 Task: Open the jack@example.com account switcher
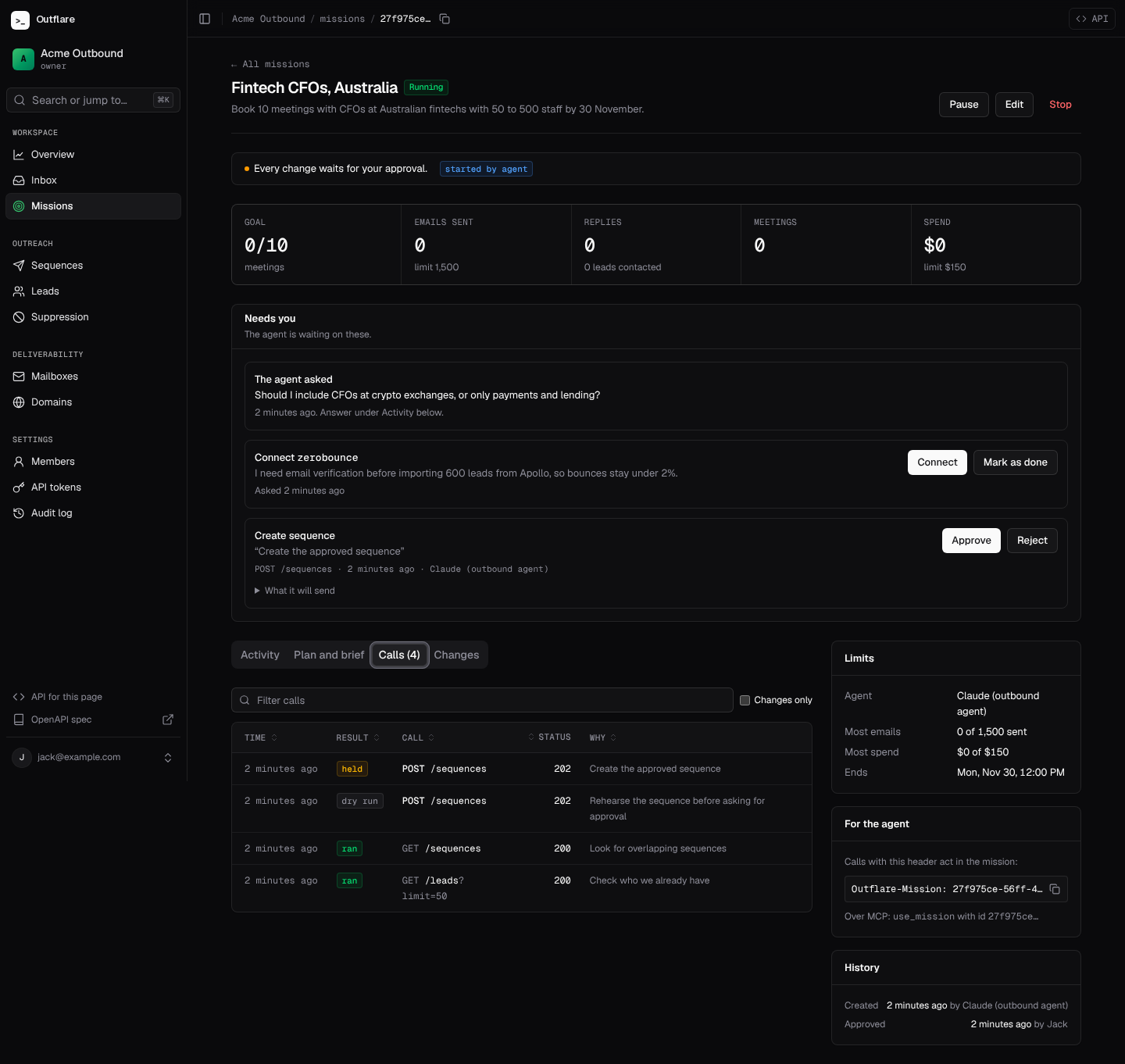(93, 757)
